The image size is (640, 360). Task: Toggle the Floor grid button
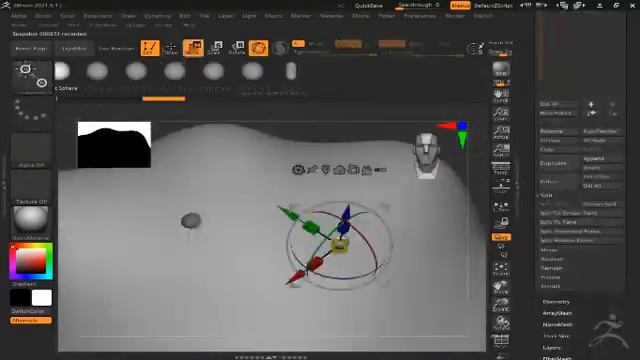point(501,187)
